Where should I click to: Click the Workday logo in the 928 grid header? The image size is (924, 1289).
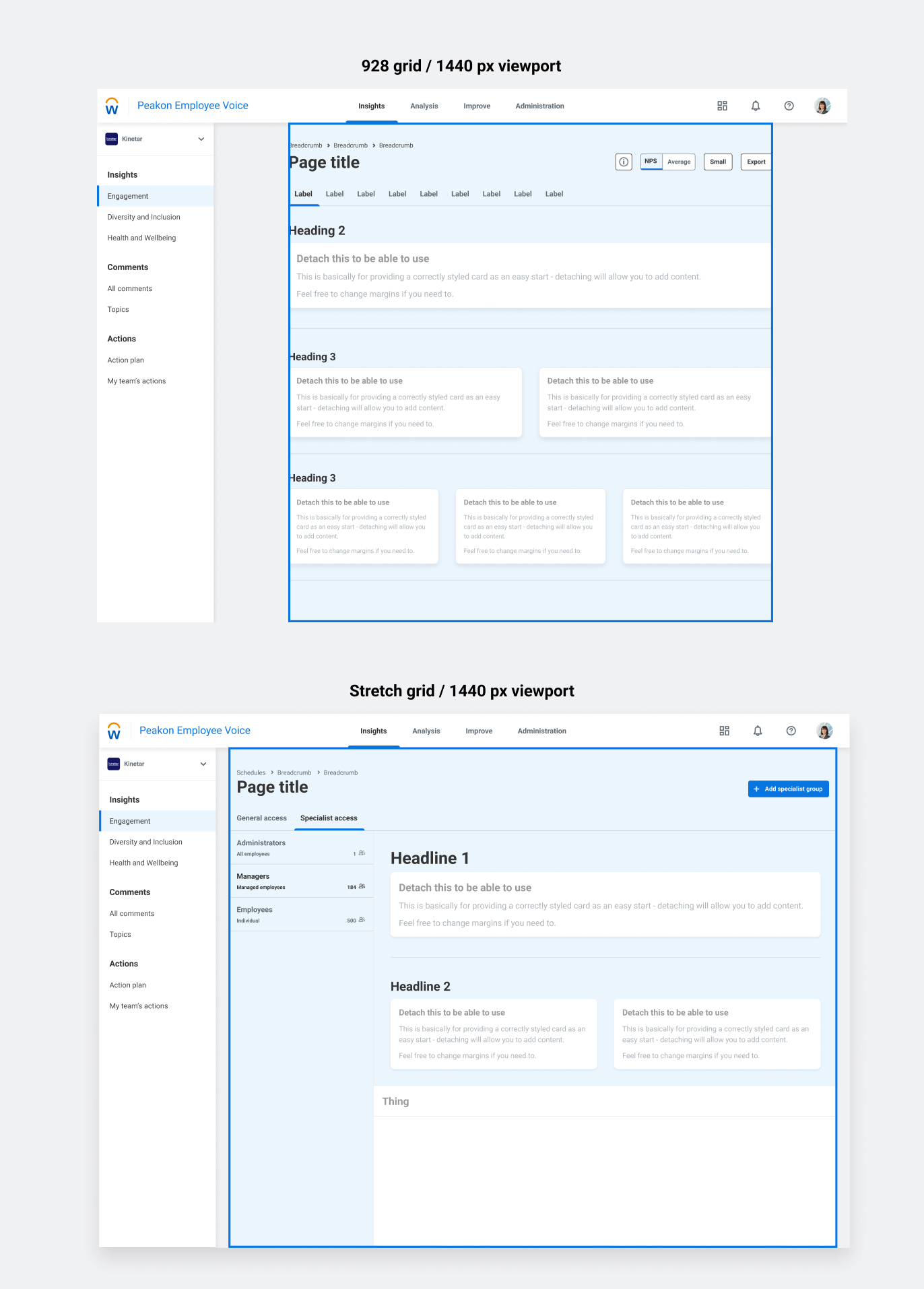[112, 106]
